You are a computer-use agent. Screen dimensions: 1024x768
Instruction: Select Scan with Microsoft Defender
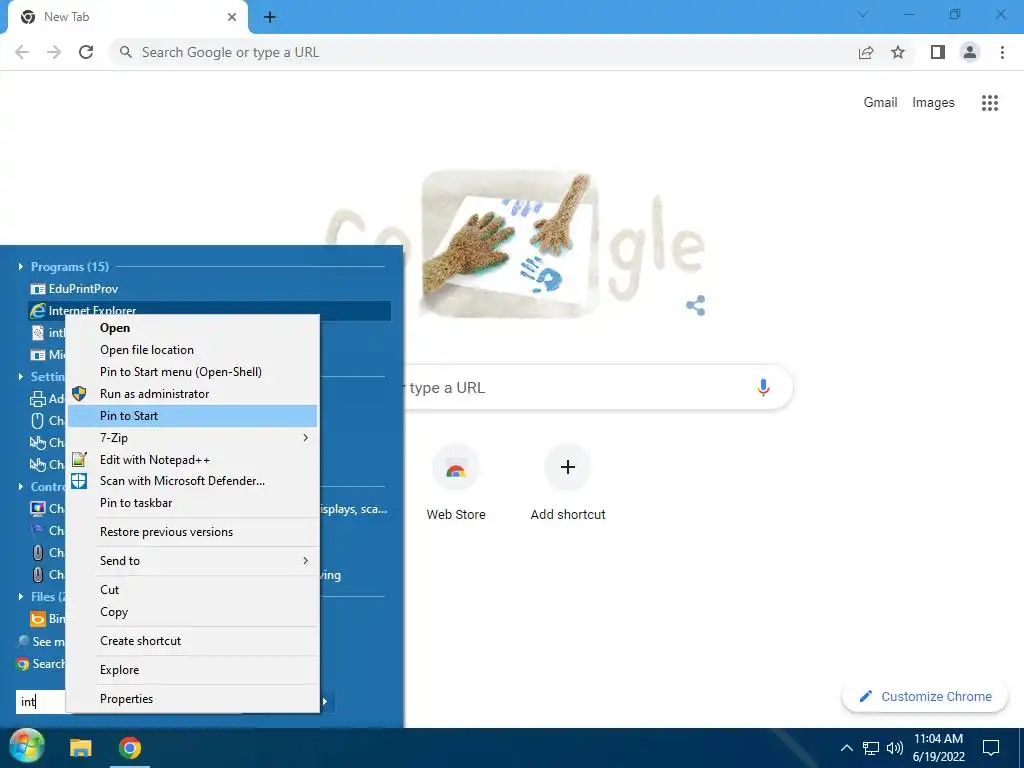click(x=193, y=481)
